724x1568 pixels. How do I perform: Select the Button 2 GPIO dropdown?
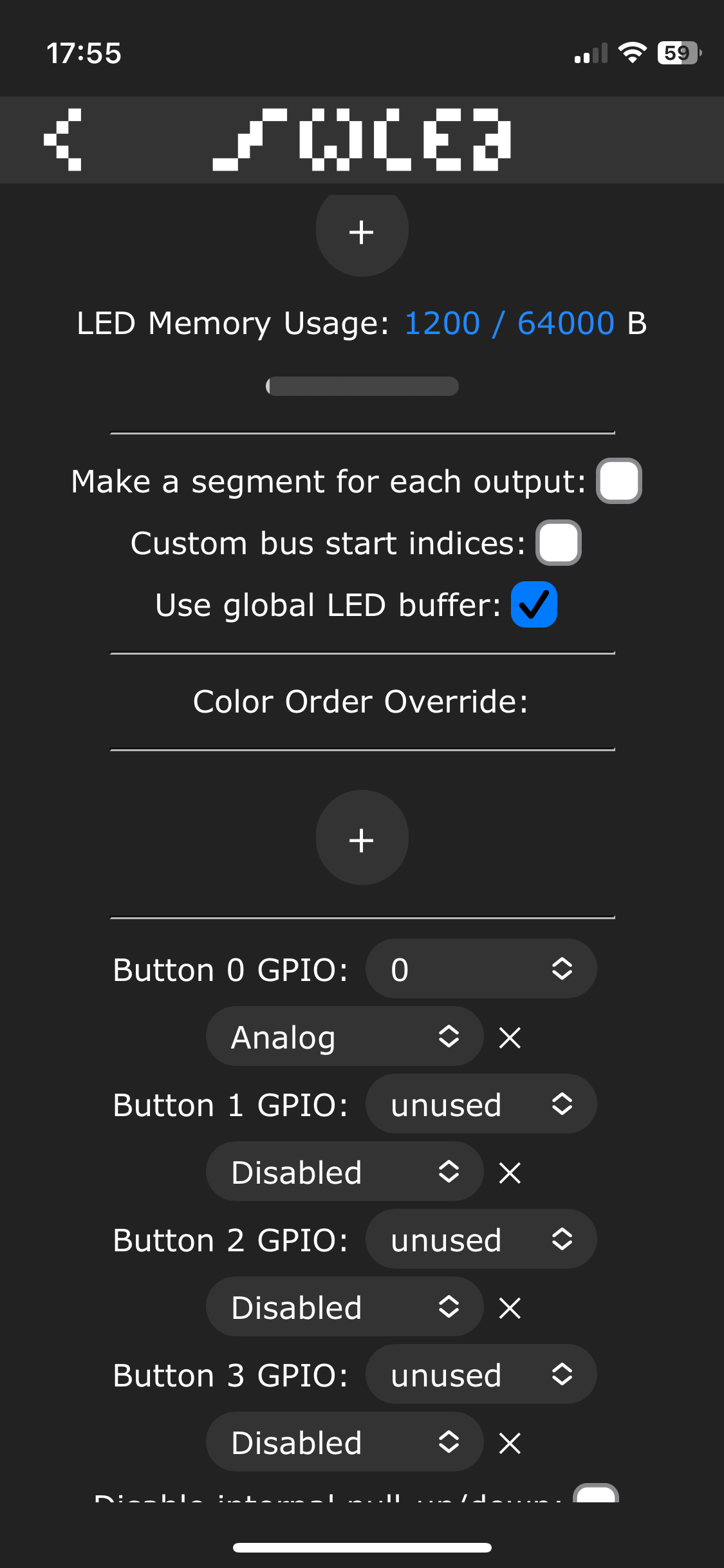click(x=481, y=1239)
